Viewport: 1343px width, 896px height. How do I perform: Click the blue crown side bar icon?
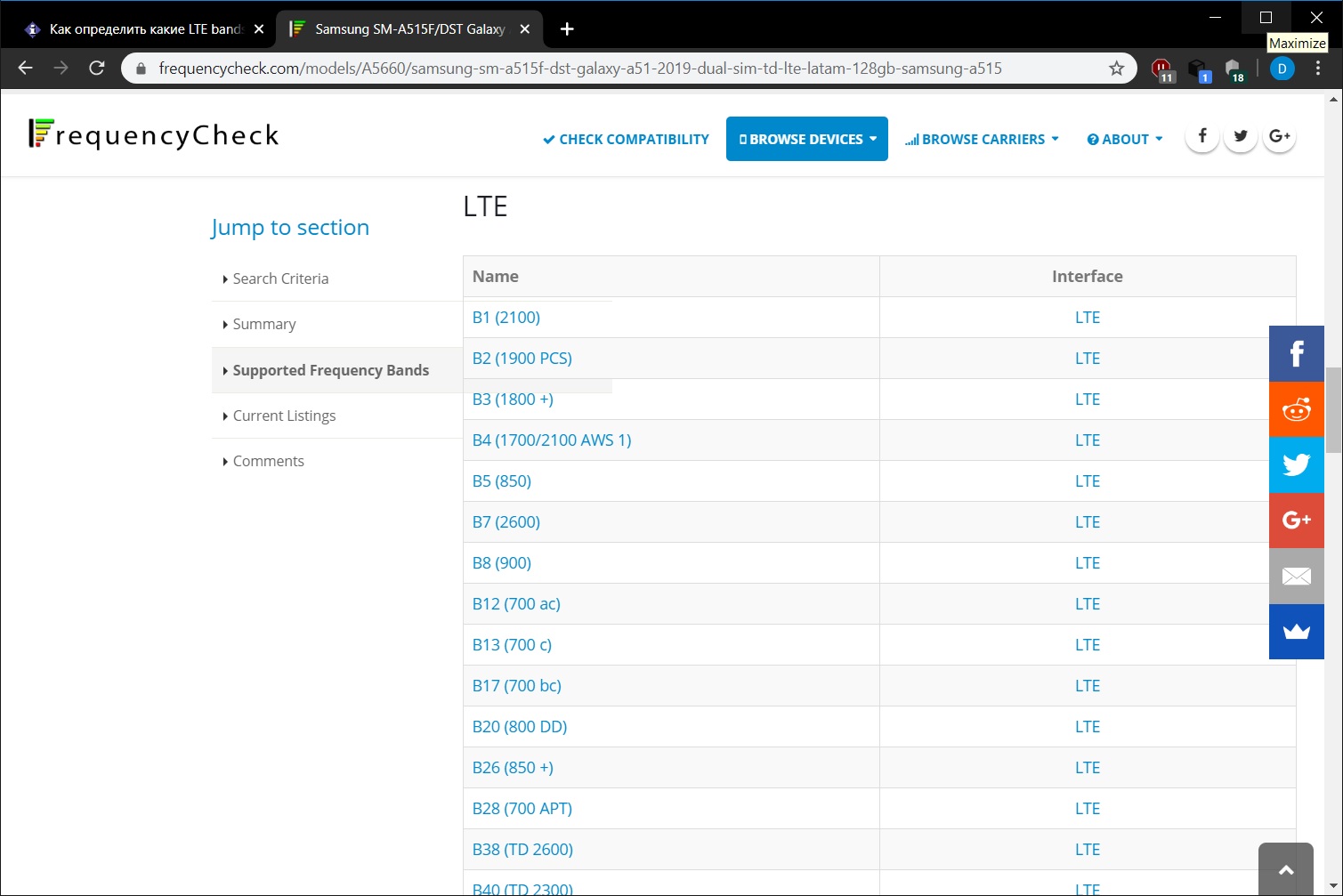coord(1297,632)
